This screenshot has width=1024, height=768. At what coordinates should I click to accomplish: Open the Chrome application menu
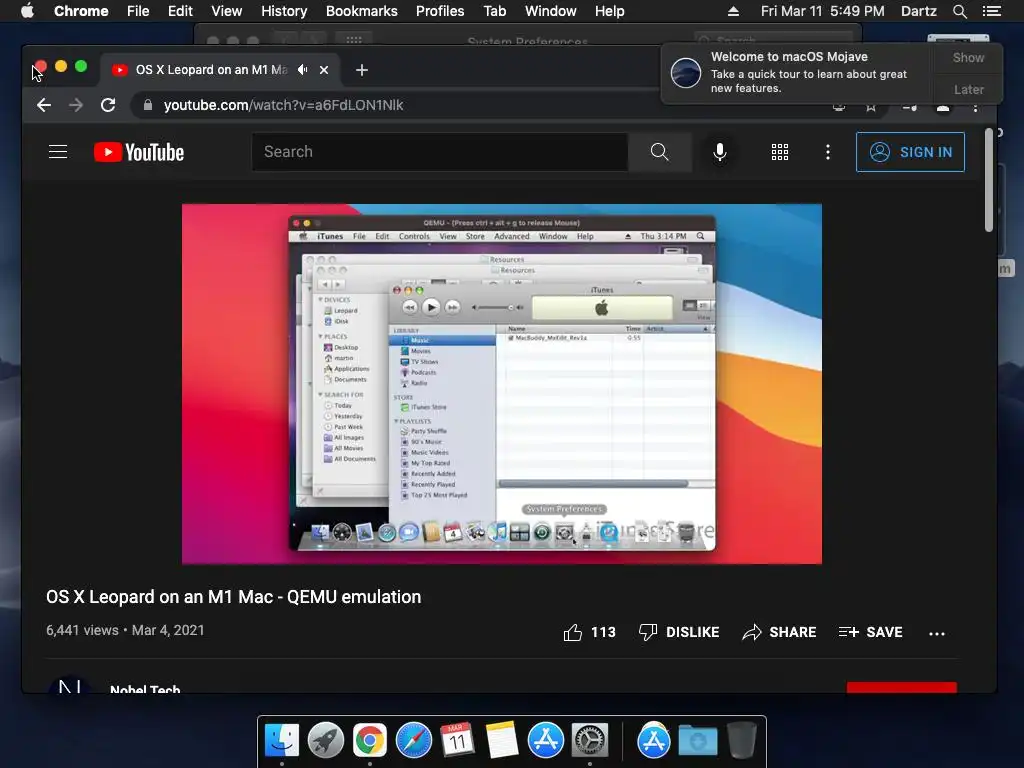[81, 11]
